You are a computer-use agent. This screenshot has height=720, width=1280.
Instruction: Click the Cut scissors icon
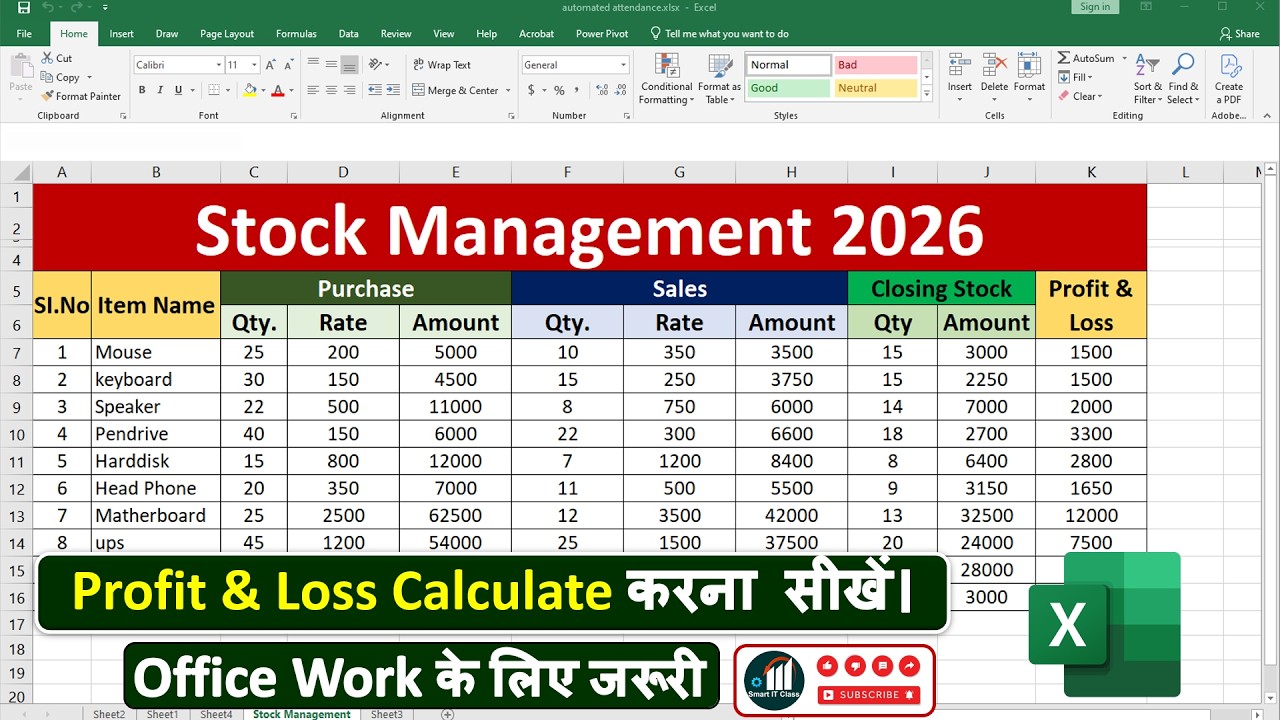[47, 58]
